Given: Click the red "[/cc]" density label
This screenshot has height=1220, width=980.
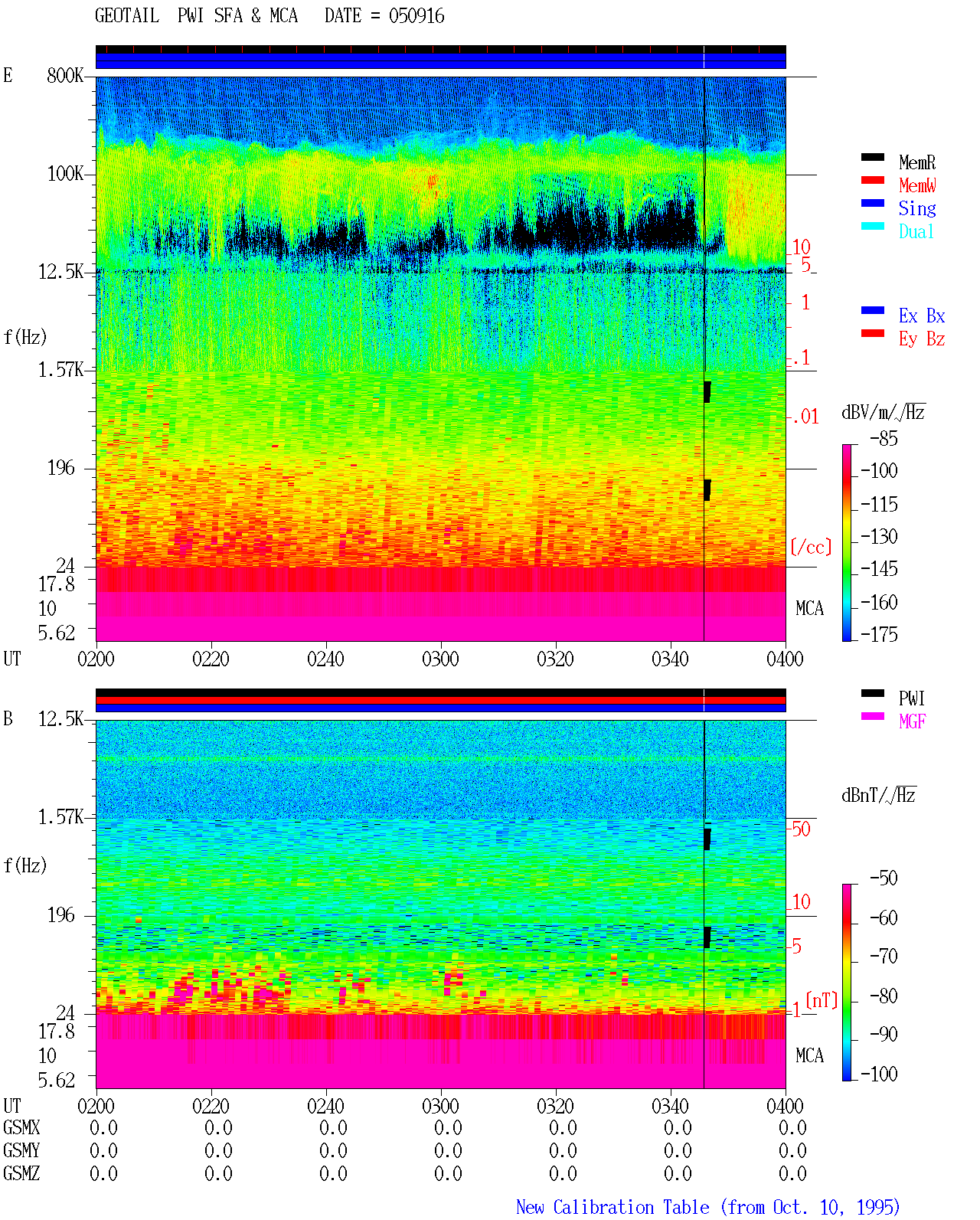Looking at the screenshot, I should pyautogui.click(x=811, y=547).
